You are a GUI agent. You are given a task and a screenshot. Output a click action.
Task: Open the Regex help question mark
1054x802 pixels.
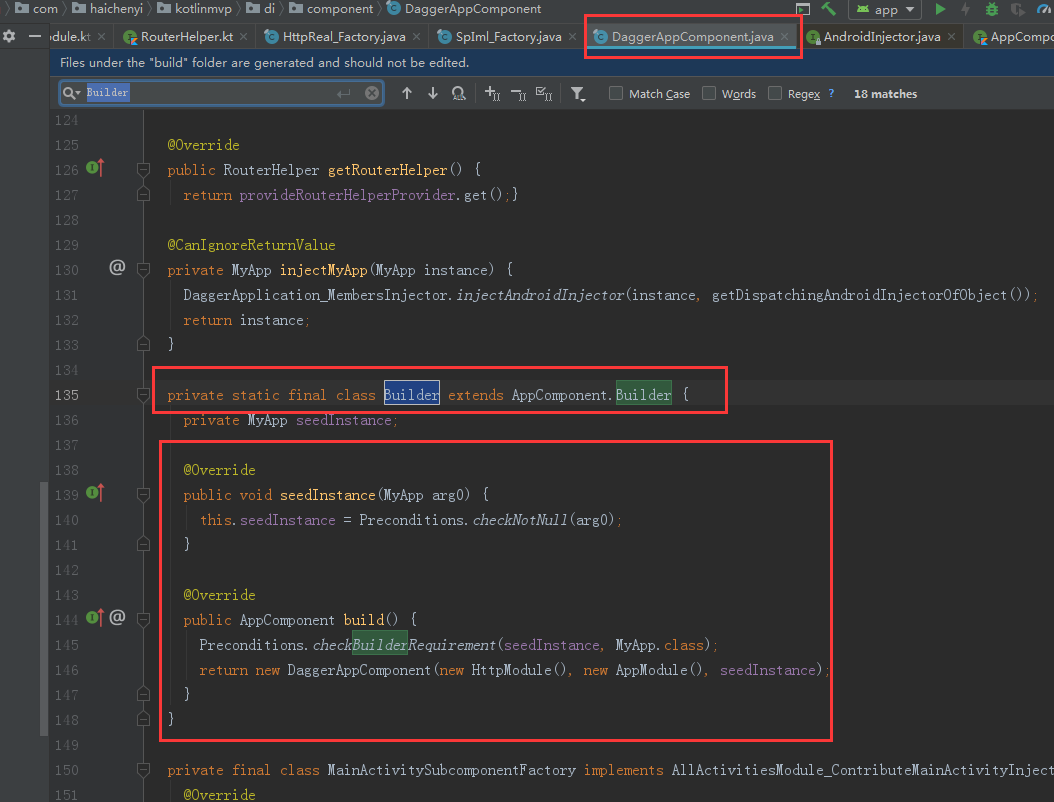point(832,93)
